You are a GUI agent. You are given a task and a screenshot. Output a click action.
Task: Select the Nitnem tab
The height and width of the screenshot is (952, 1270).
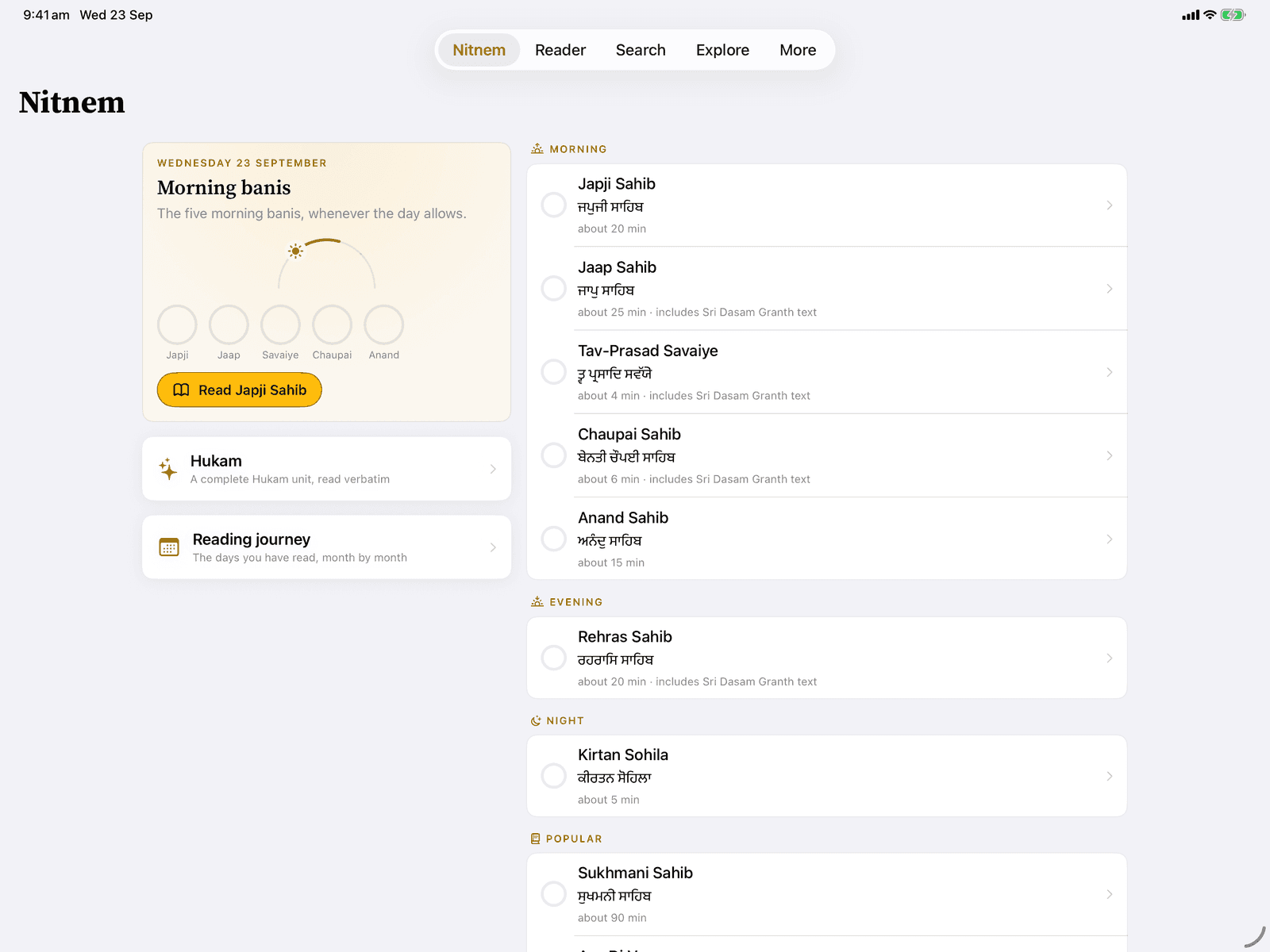click(479, 50)
